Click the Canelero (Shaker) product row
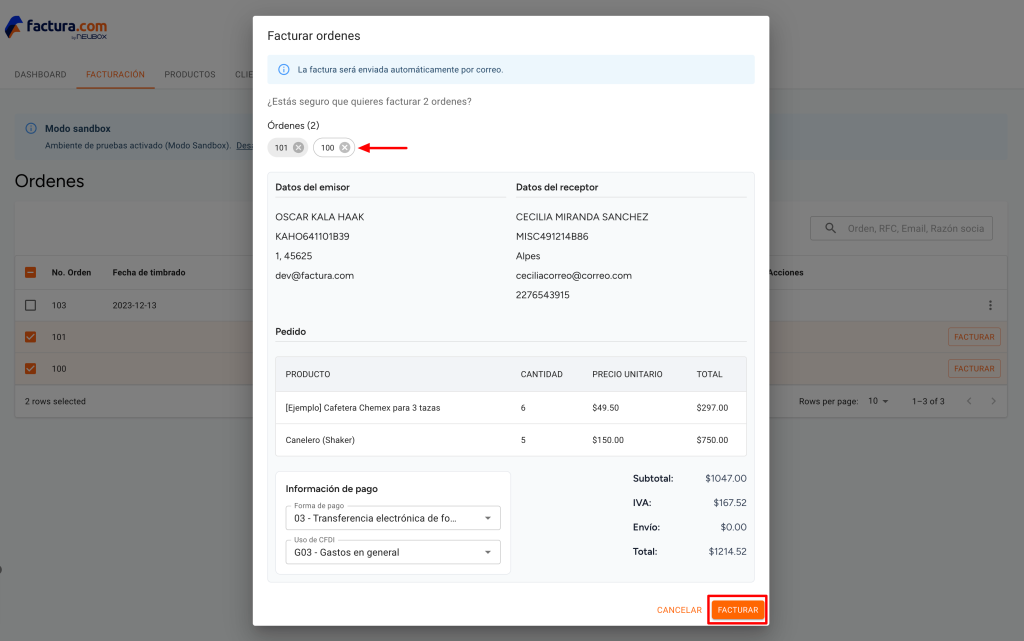 pyautogui.click(x=511, y=440)
